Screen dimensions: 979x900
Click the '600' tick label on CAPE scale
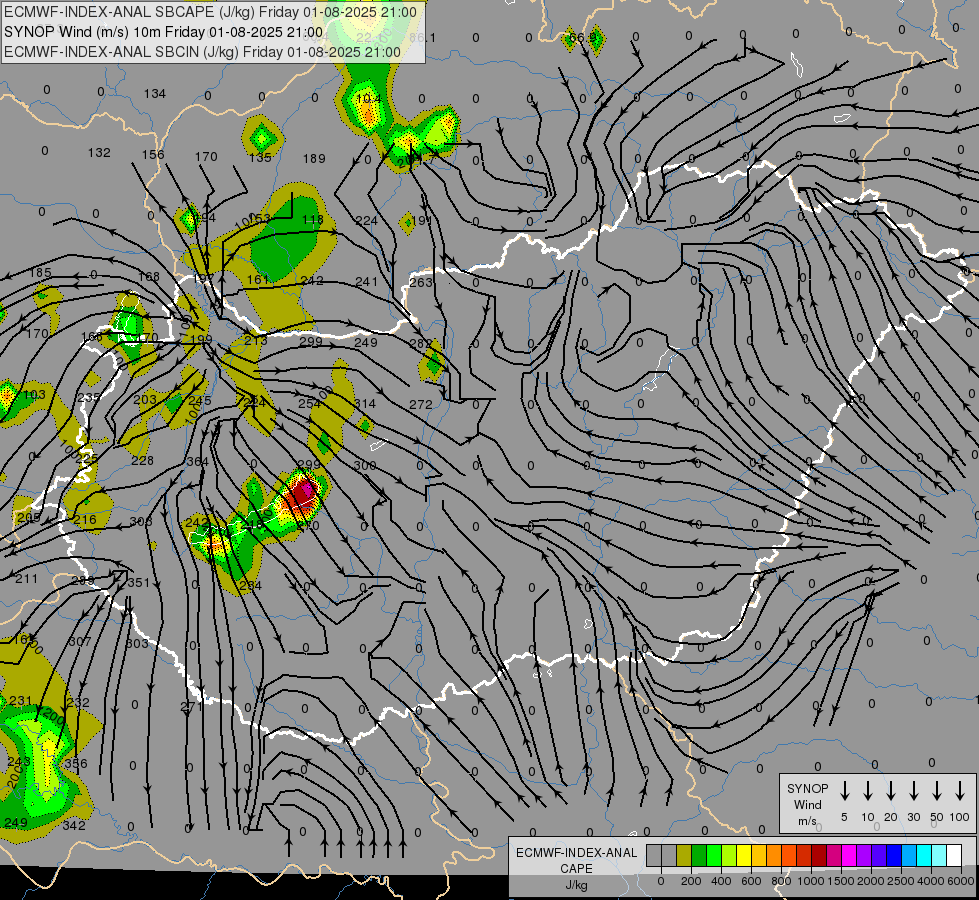tap(751, 881)
